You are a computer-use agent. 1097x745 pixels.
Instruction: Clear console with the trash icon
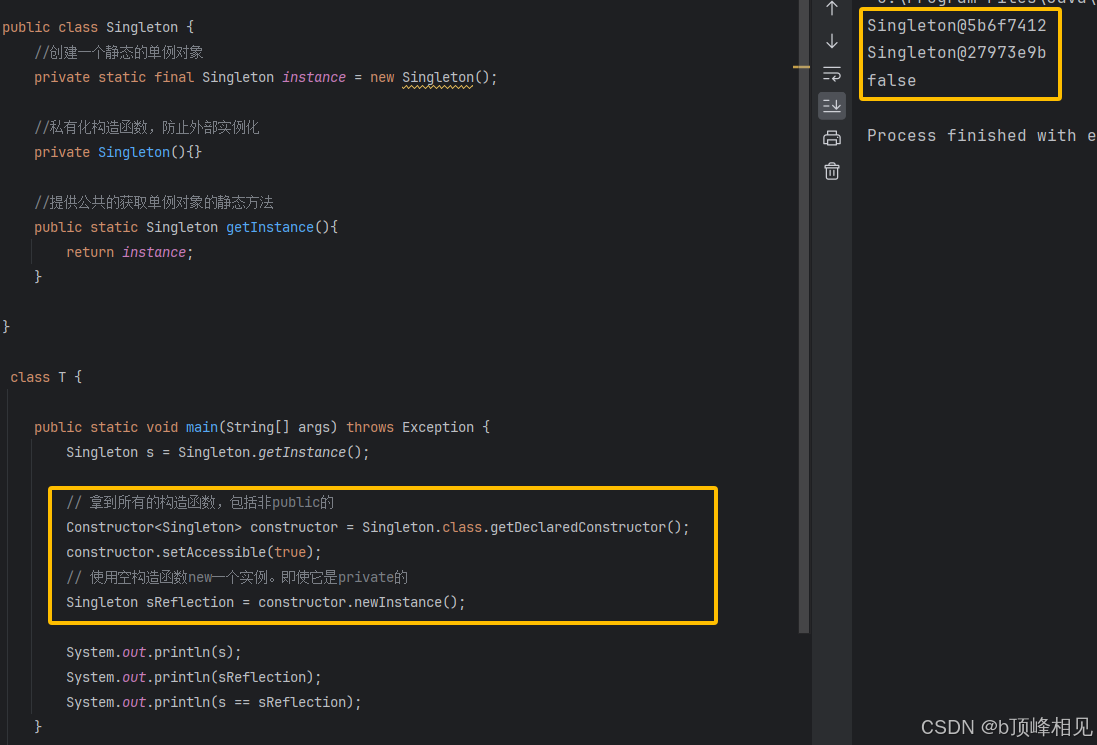tap(831, 171)
